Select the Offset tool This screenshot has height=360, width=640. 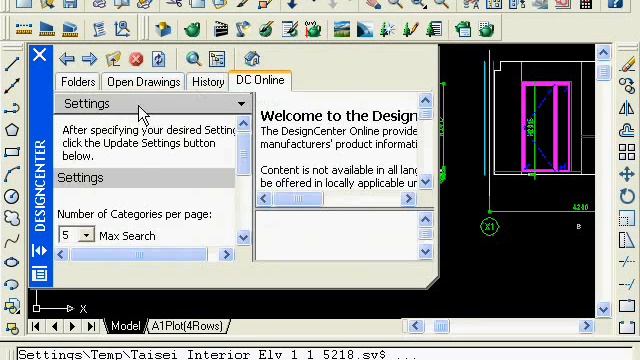627,131
